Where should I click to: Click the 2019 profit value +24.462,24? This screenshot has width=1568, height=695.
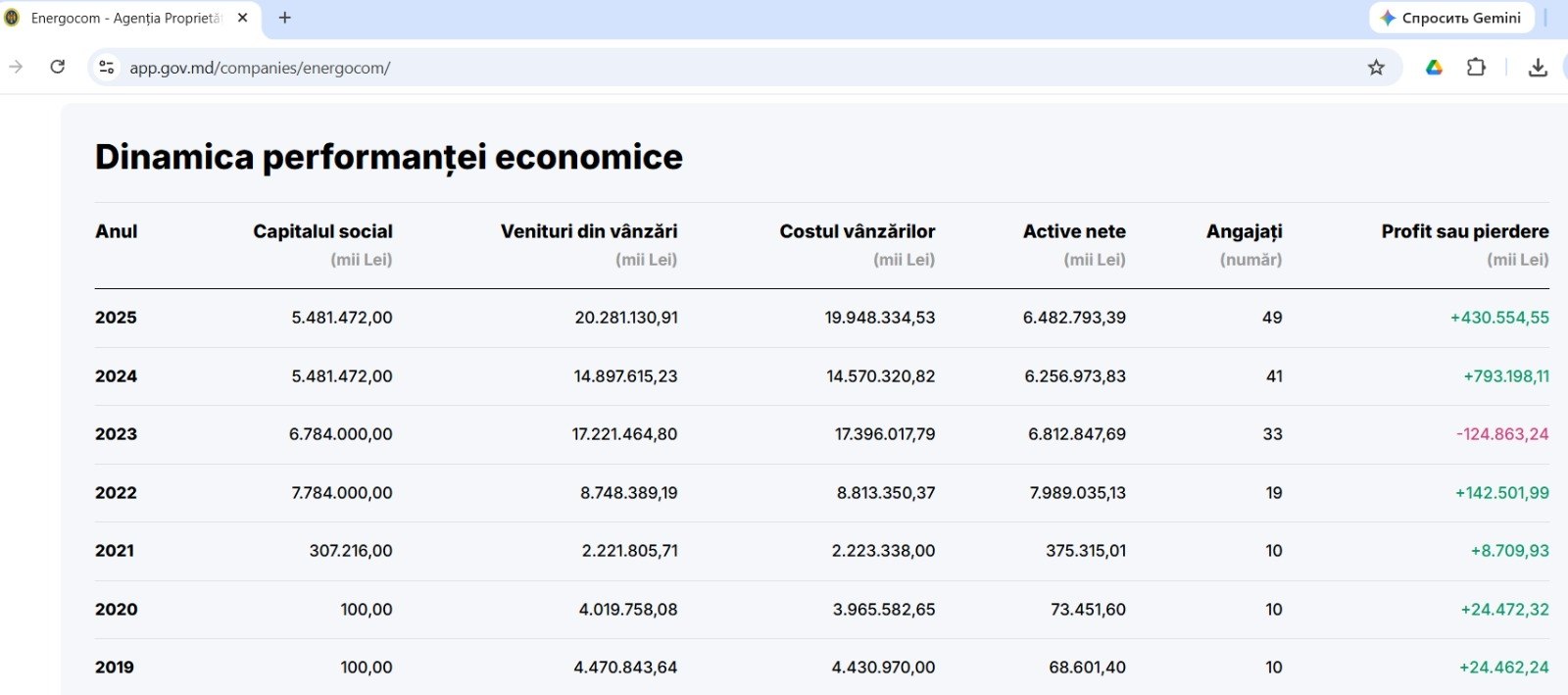(1504, 668)
